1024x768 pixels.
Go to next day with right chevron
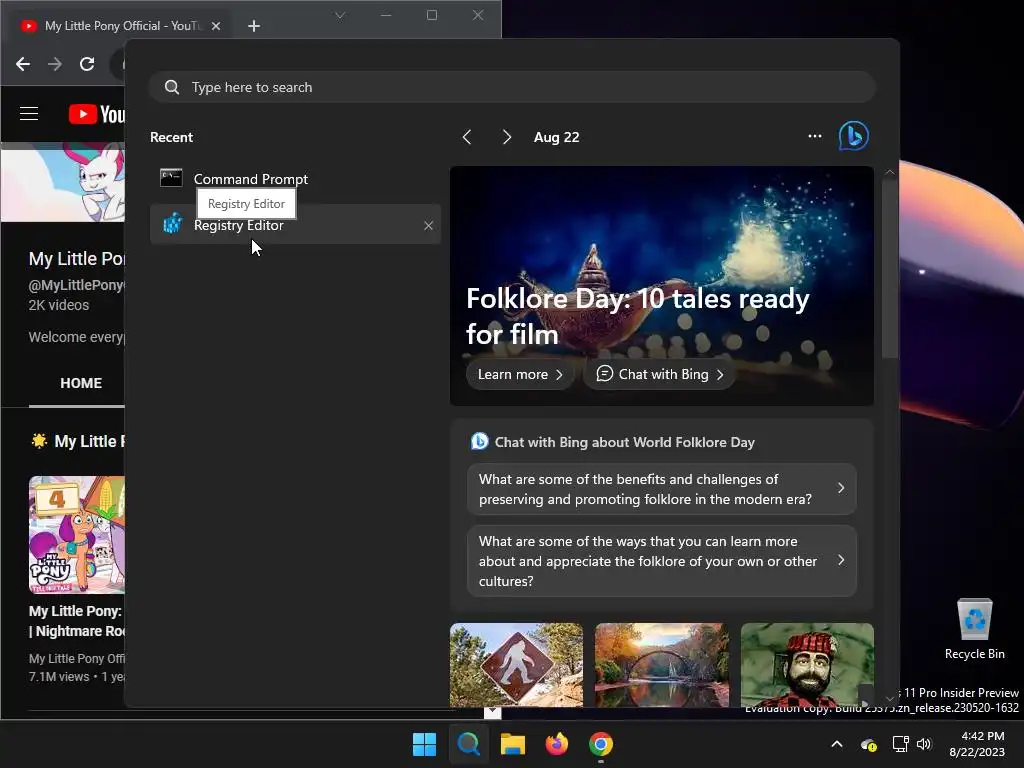[x=507, y=137]
